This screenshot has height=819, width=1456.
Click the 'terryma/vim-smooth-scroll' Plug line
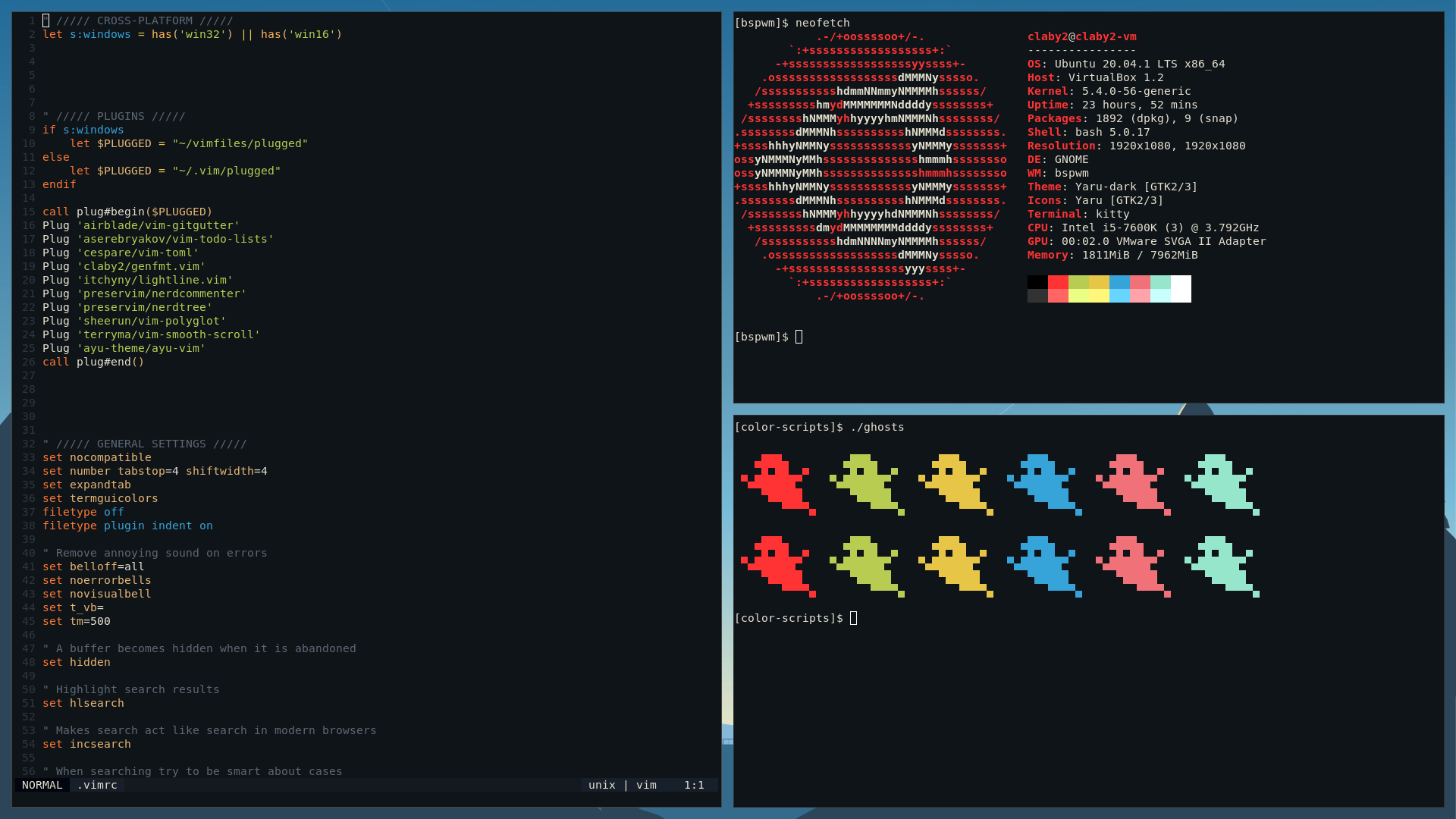tap(152, 334)
